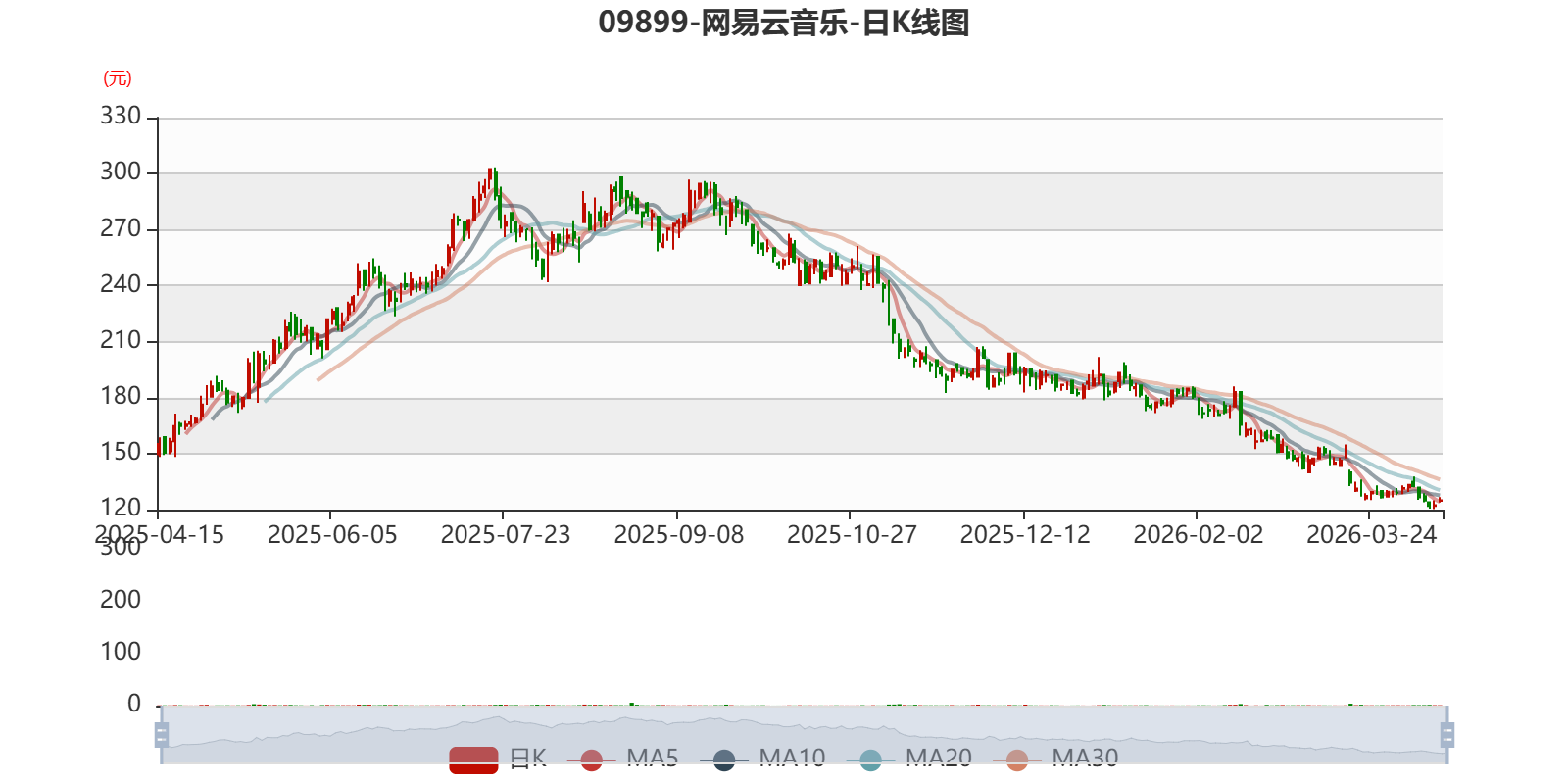The height and width of the screenshot is (784, 1568).
Task: Click the 200 volume axis label
Action: [121, 600]
